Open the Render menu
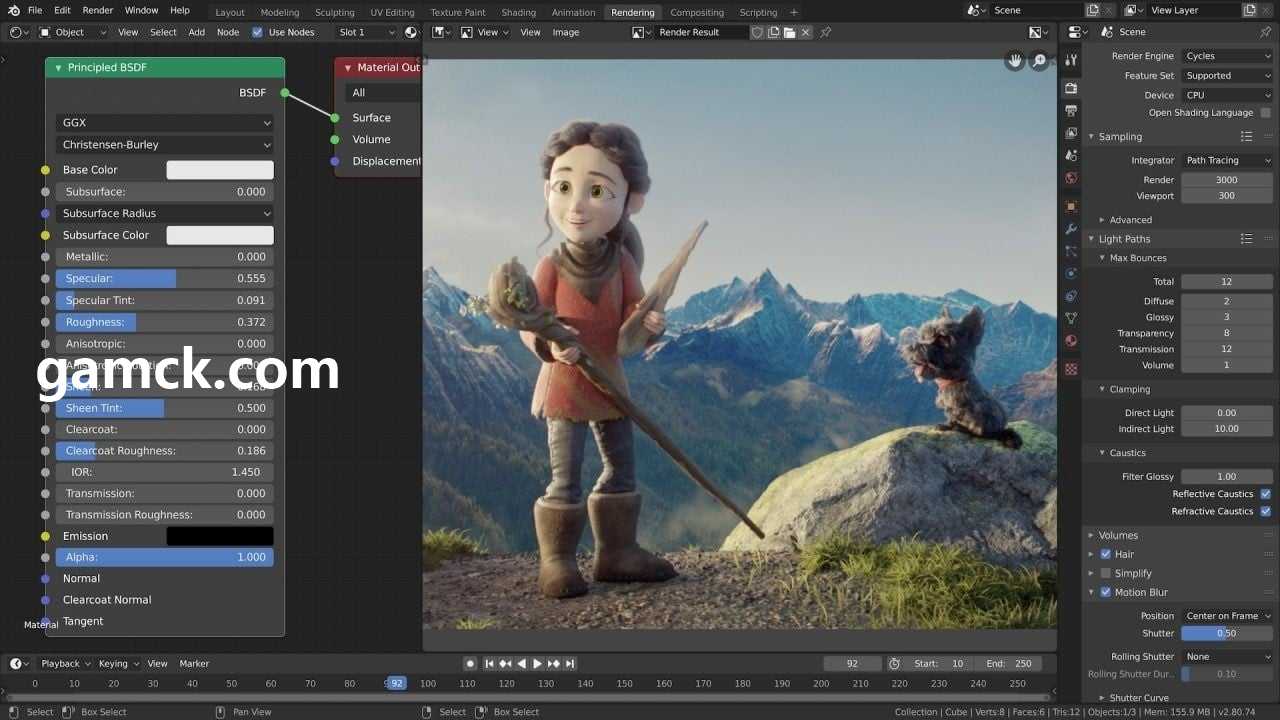Screen dimensions: 1280x720 (98, 10)
